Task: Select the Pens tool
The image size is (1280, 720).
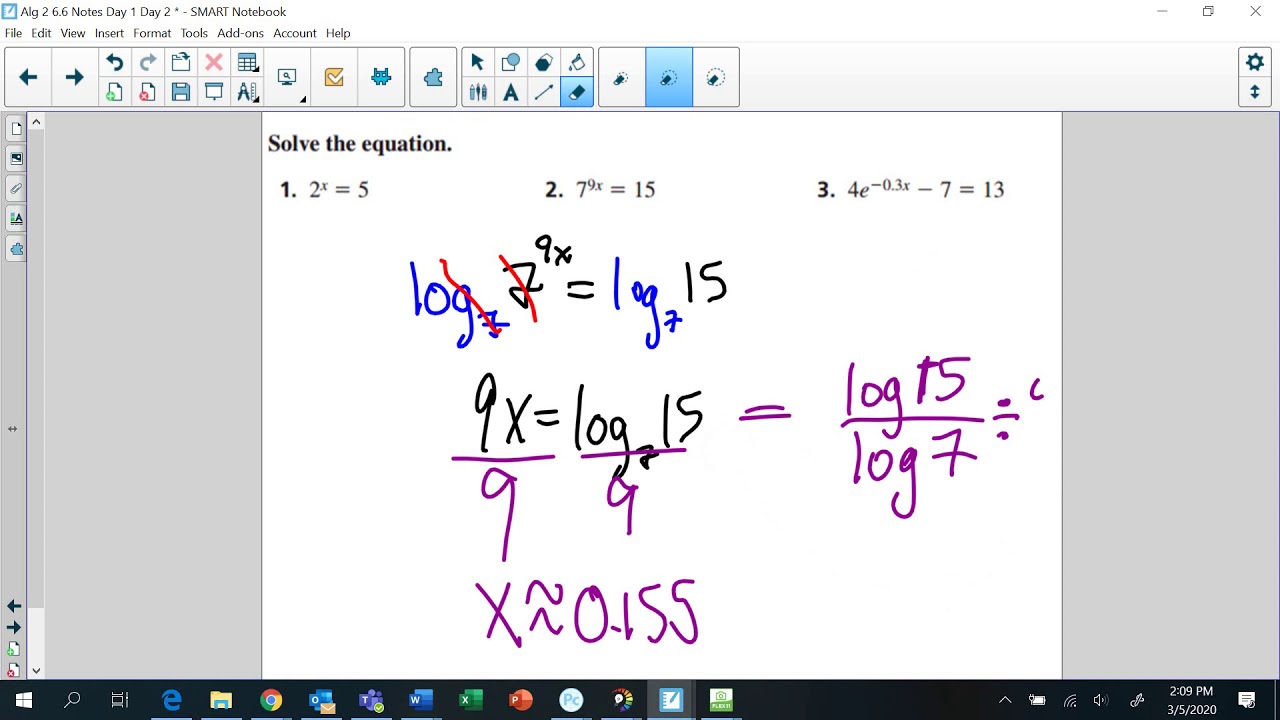Action: pyautogui.click(x=477, y=92)
